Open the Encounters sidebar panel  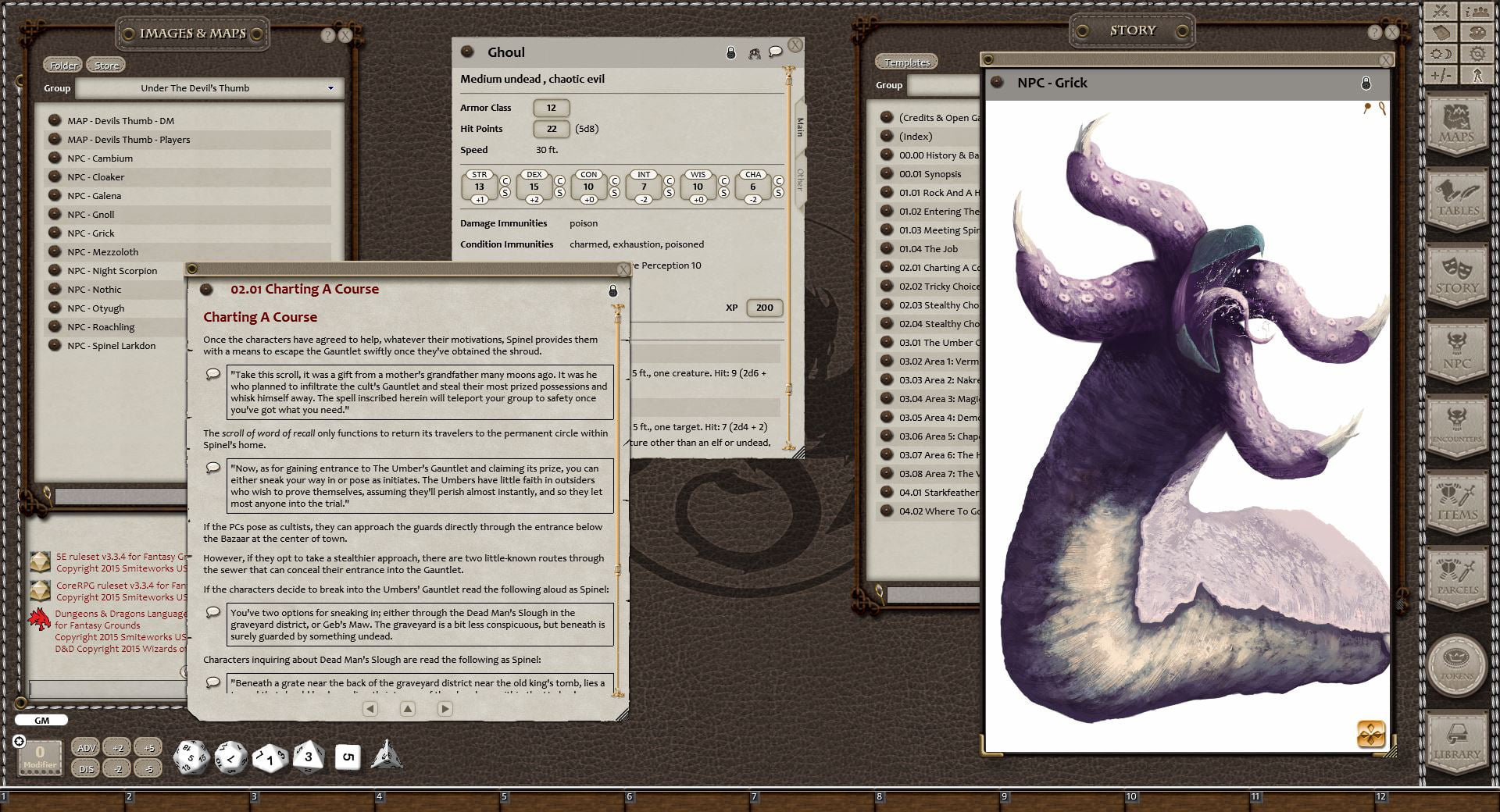1457,426
